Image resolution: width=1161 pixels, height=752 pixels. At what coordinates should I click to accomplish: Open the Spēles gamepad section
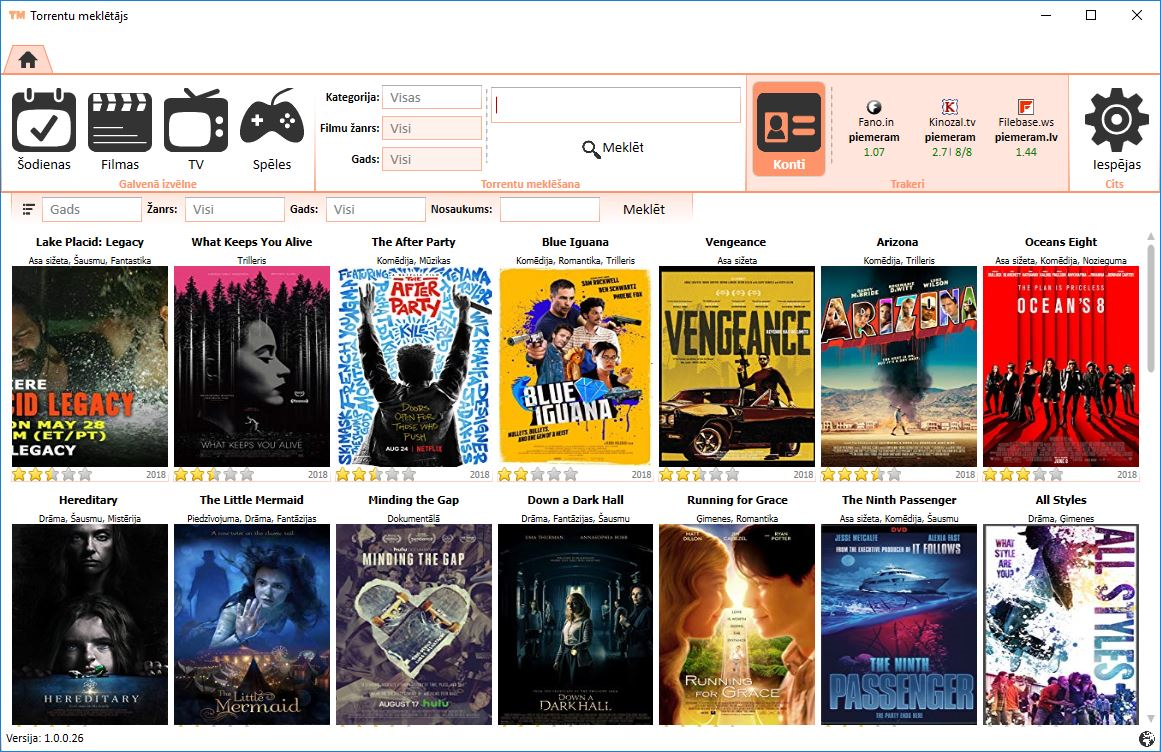coord(272,130)
